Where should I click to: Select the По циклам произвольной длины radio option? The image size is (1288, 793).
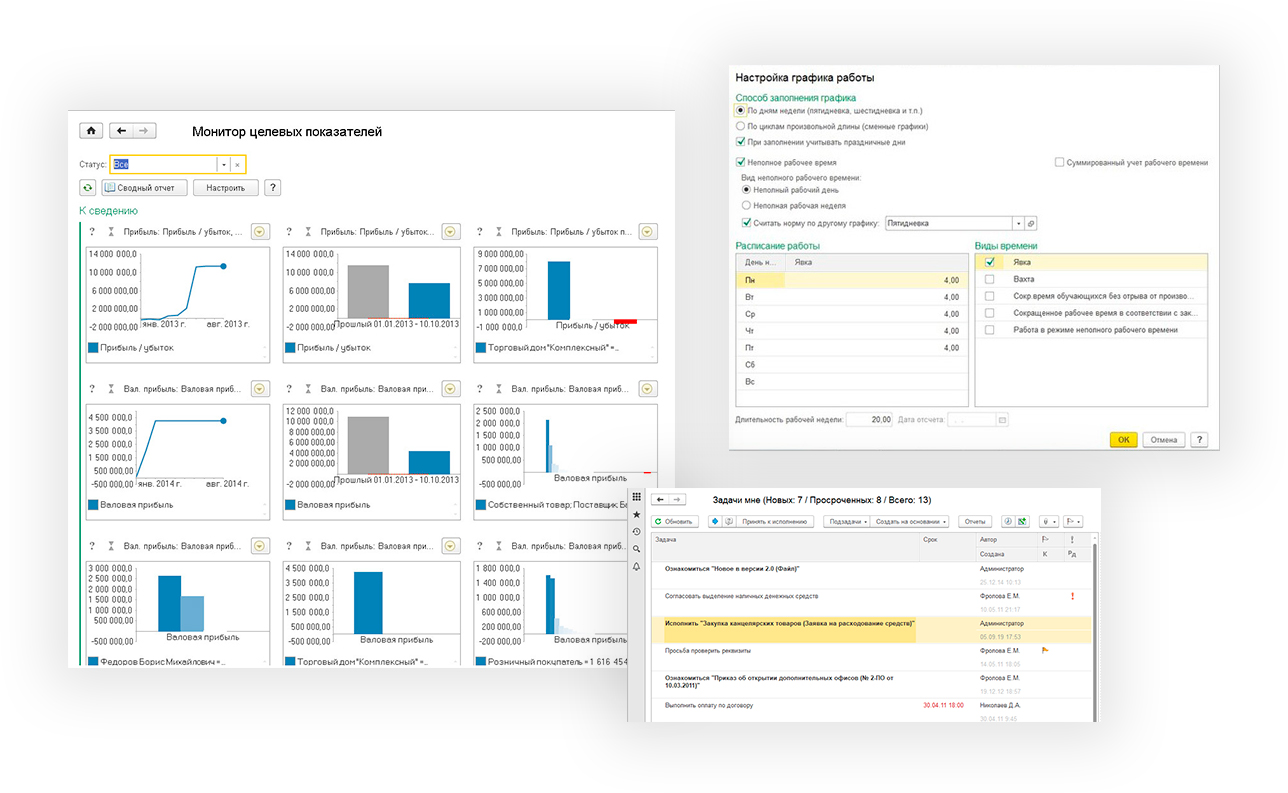[740, 127]
